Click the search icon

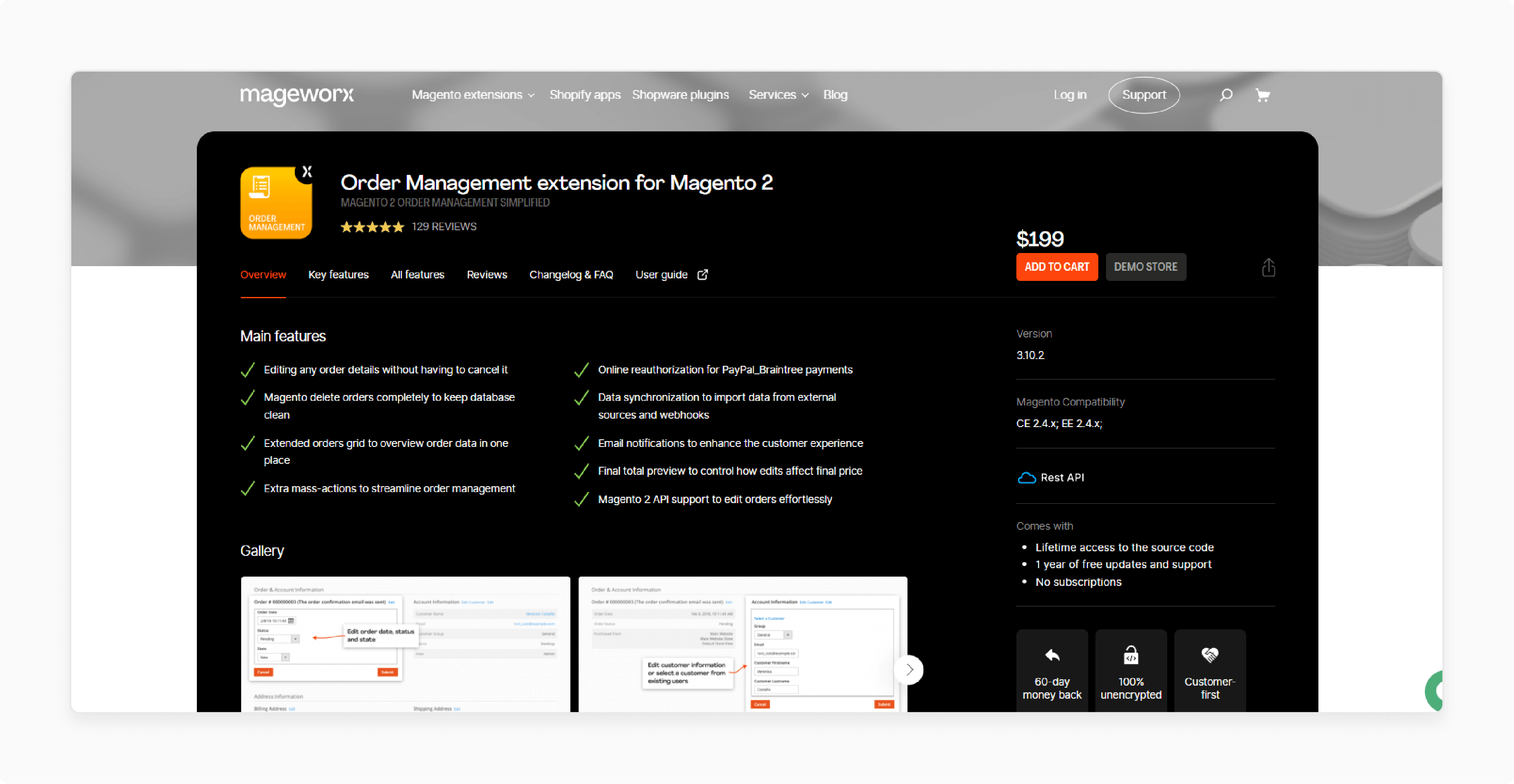point(1225,94)
